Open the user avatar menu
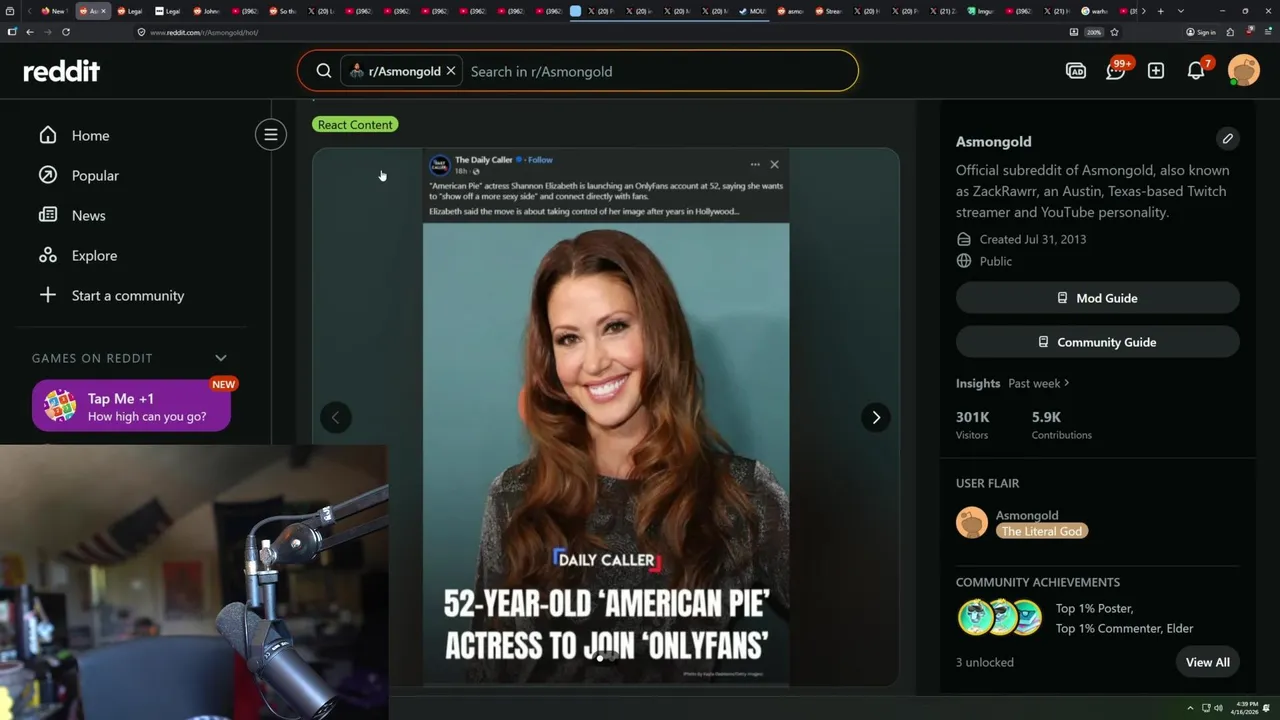This screenshot has height=720, width=1280. 1244,71
